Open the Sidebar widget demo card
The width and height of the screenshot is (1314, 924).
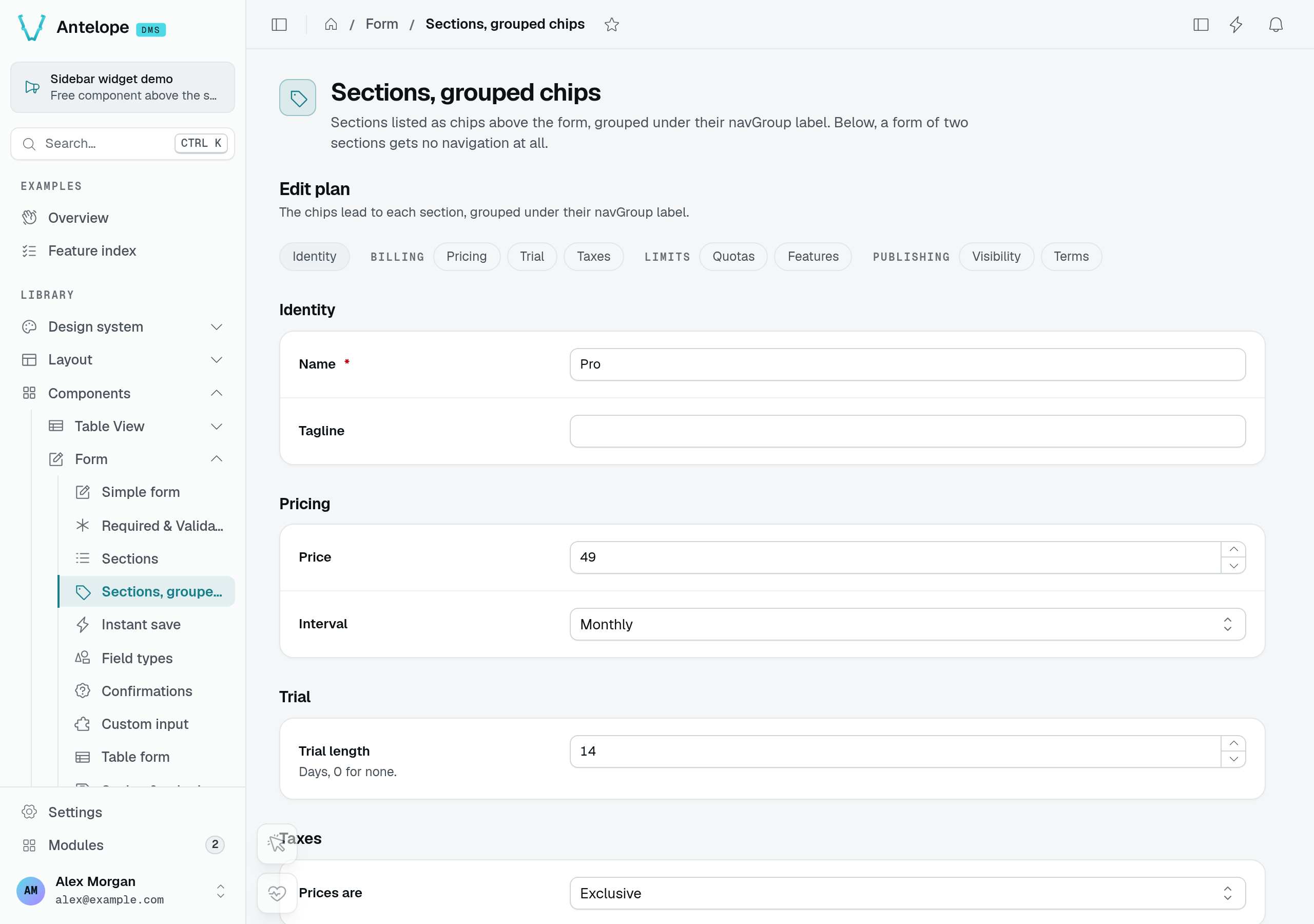click(x=123, y=87)
